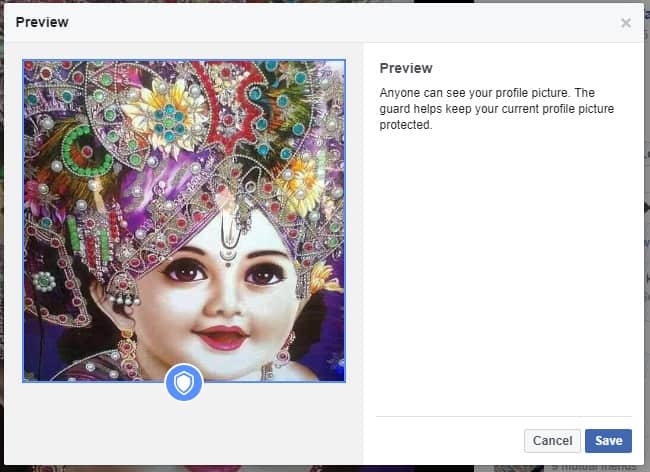Click the "Anyone can see your profile picture" description

(x=497, y=109)
